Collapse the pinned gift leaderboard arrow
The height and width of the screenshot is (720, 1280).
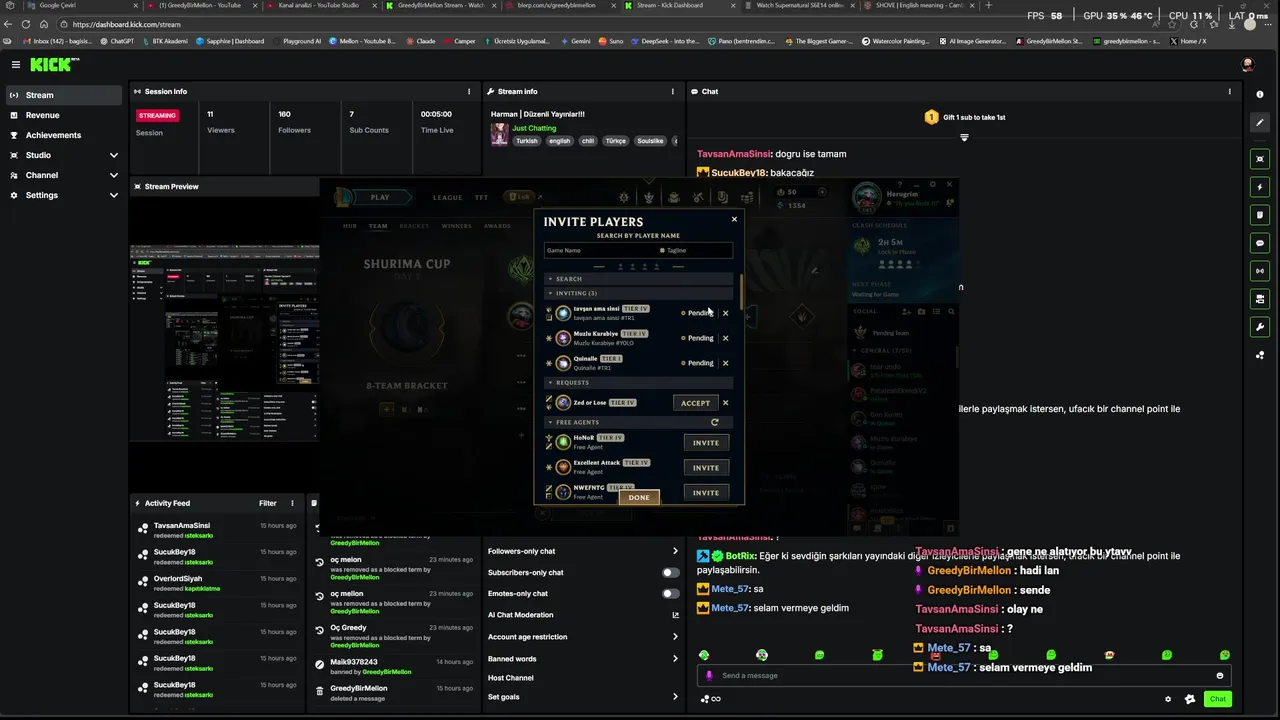(x=964, y=137)
